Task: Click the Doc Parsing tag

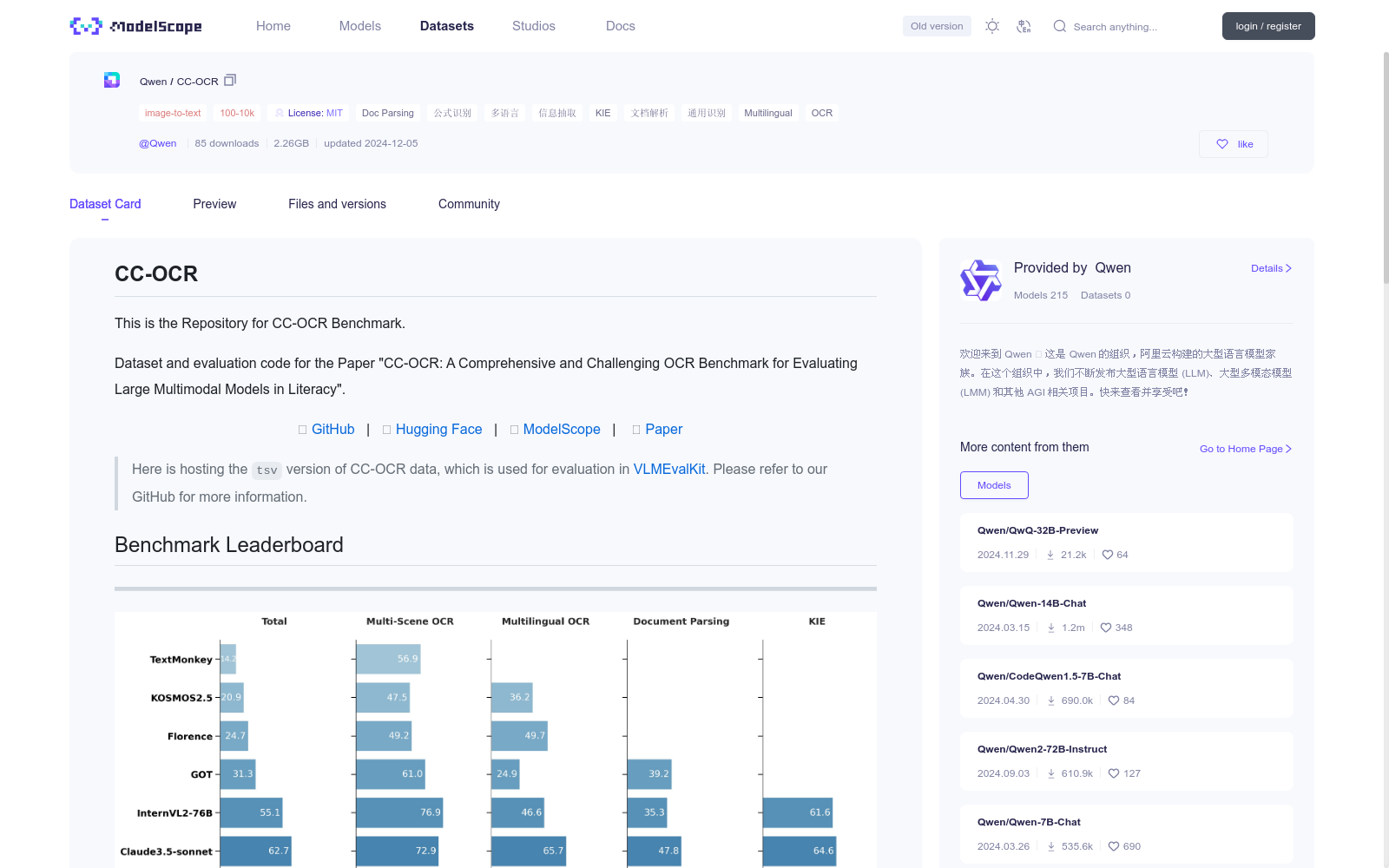Action: pos(388,113)
